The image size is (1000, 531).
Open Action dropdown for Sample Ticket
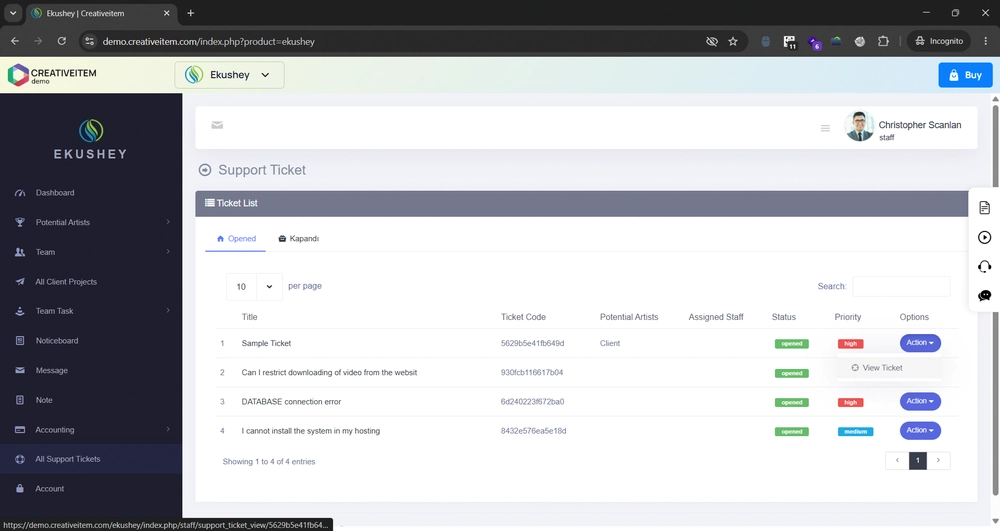coord(920,343)
